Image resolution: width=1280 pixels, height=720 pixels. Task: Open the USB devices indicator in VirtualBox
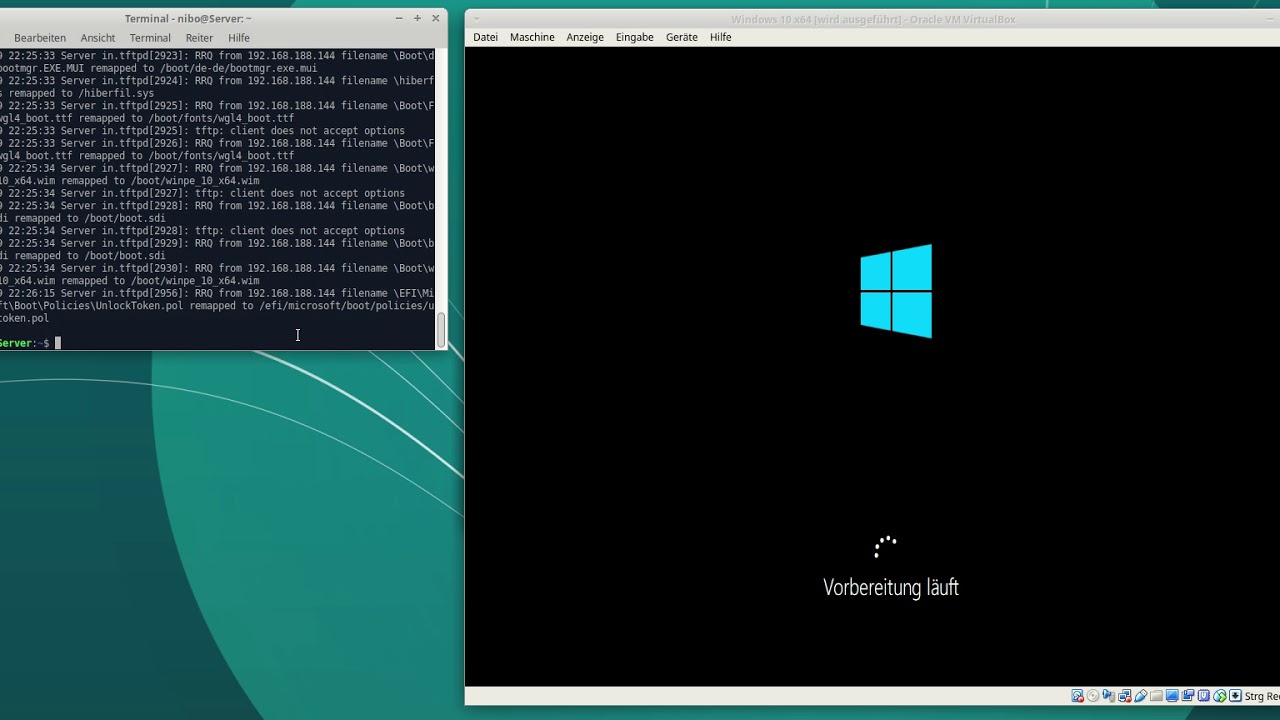point(1140,696)
